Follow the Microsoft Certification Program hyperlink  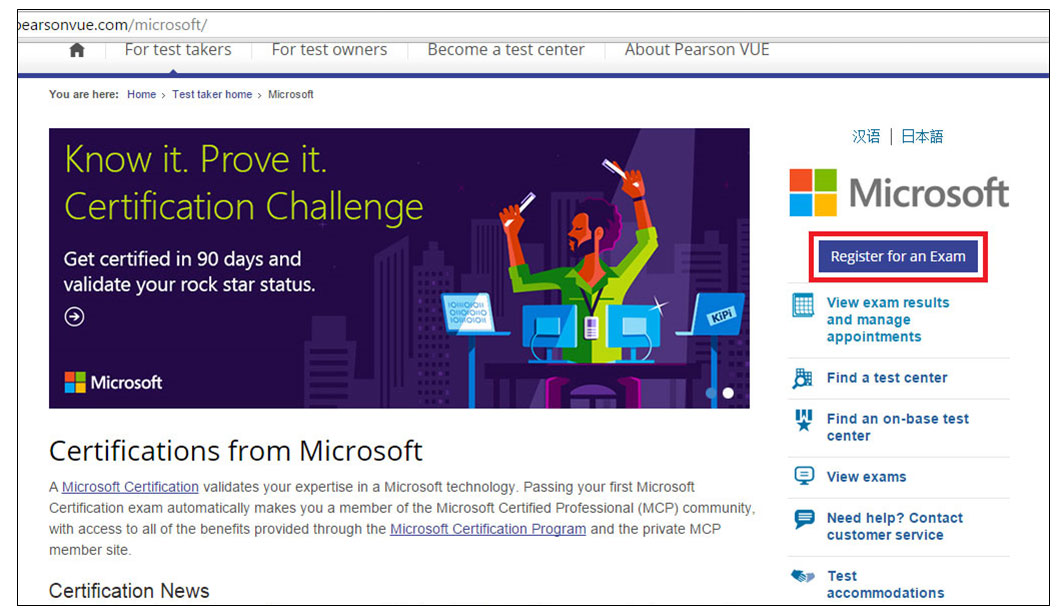pos(488,529)
